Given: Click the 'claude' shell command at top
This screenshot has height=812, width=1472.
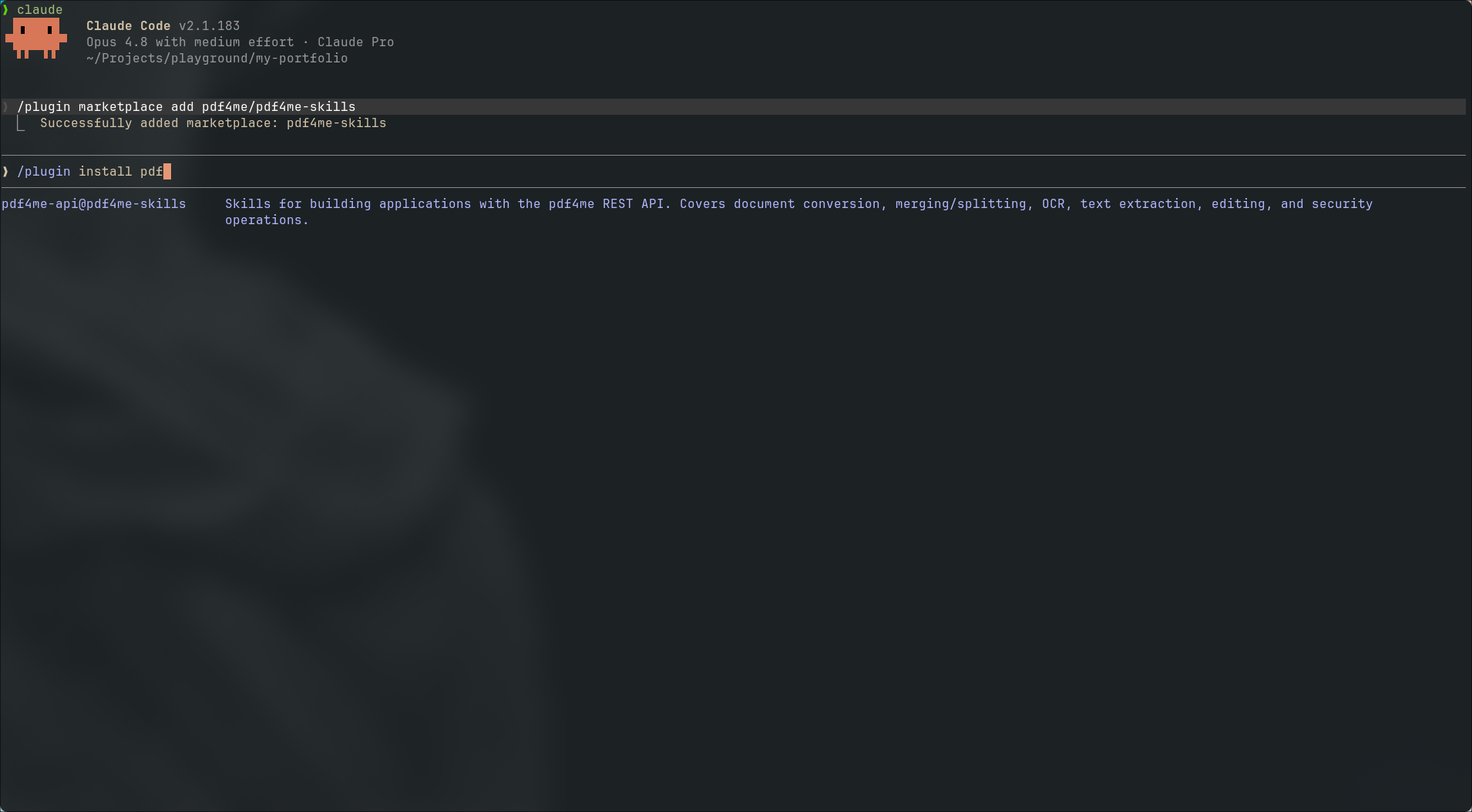Looking at the screenshot, I should 40,9.
